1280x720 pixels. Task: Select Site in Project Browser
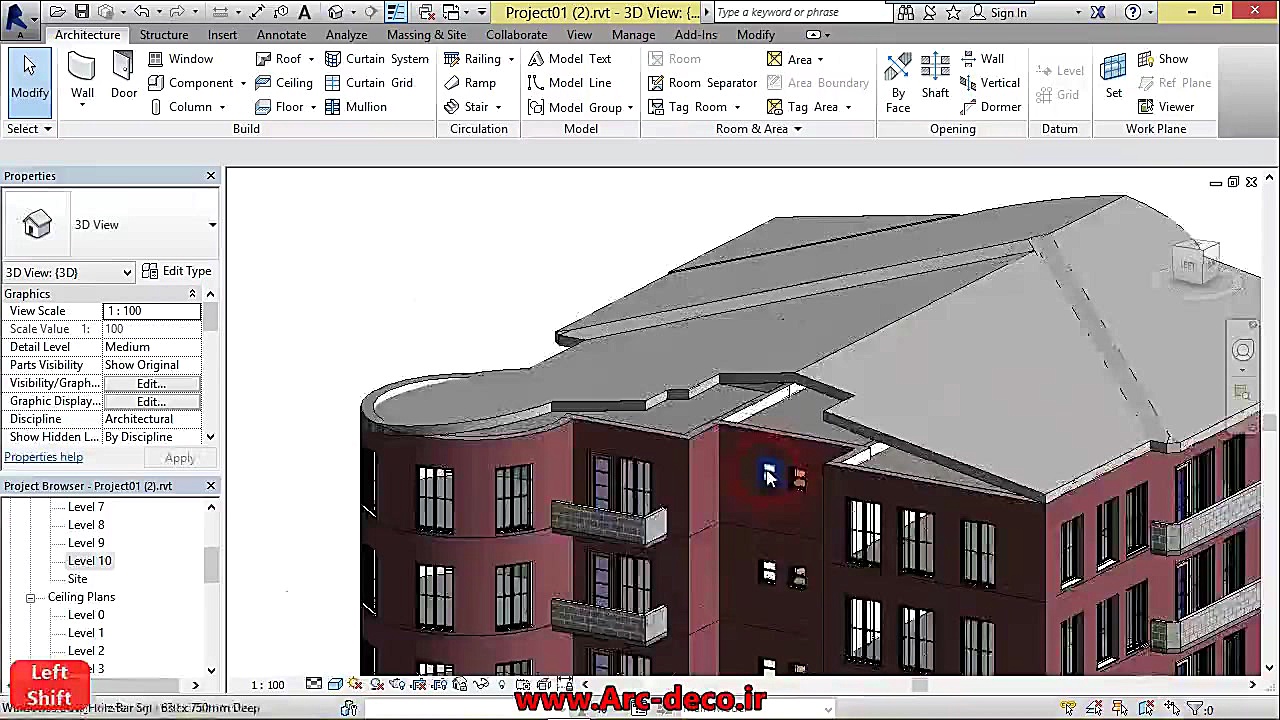[x=77, y=579]
